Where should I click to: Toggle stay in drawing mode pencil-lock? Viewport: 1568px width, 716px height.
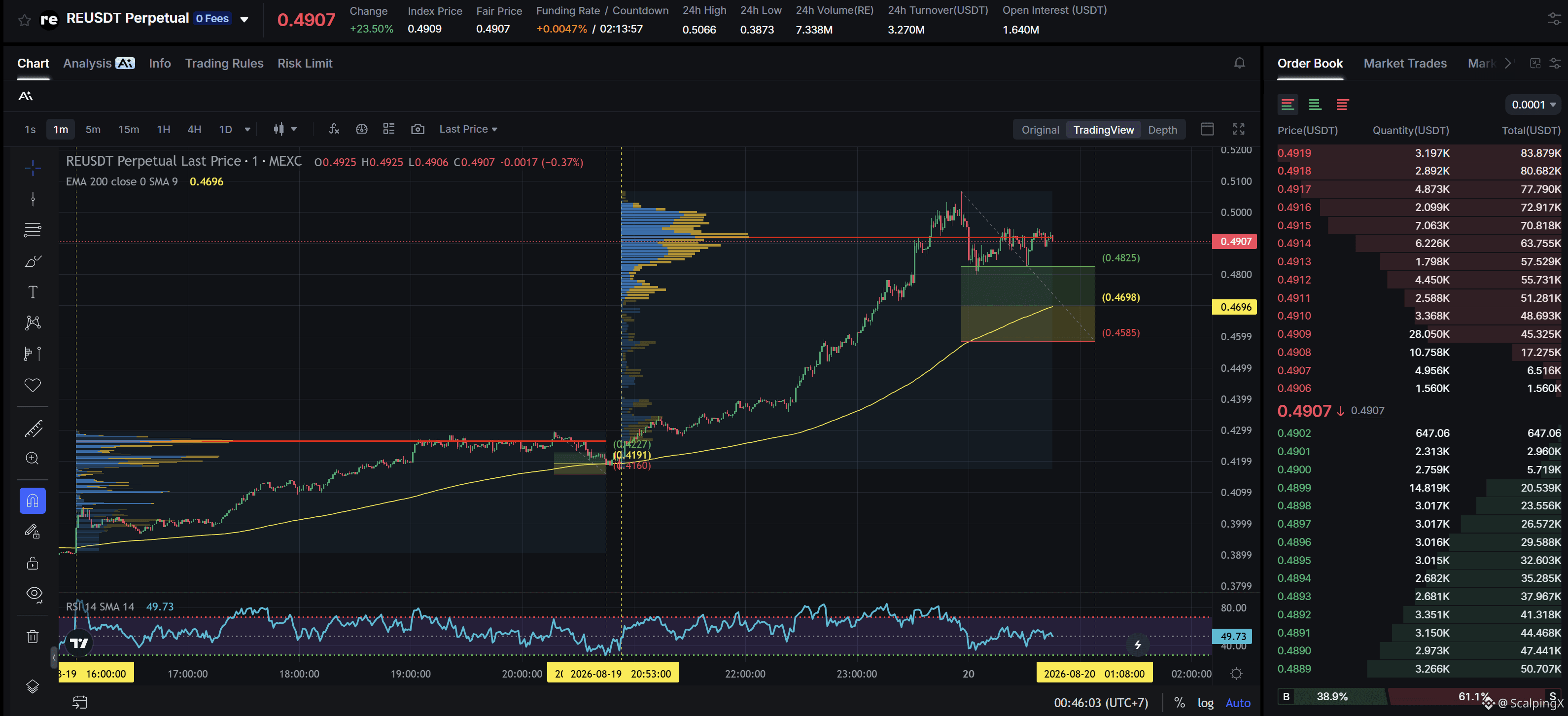pos(33,532)
